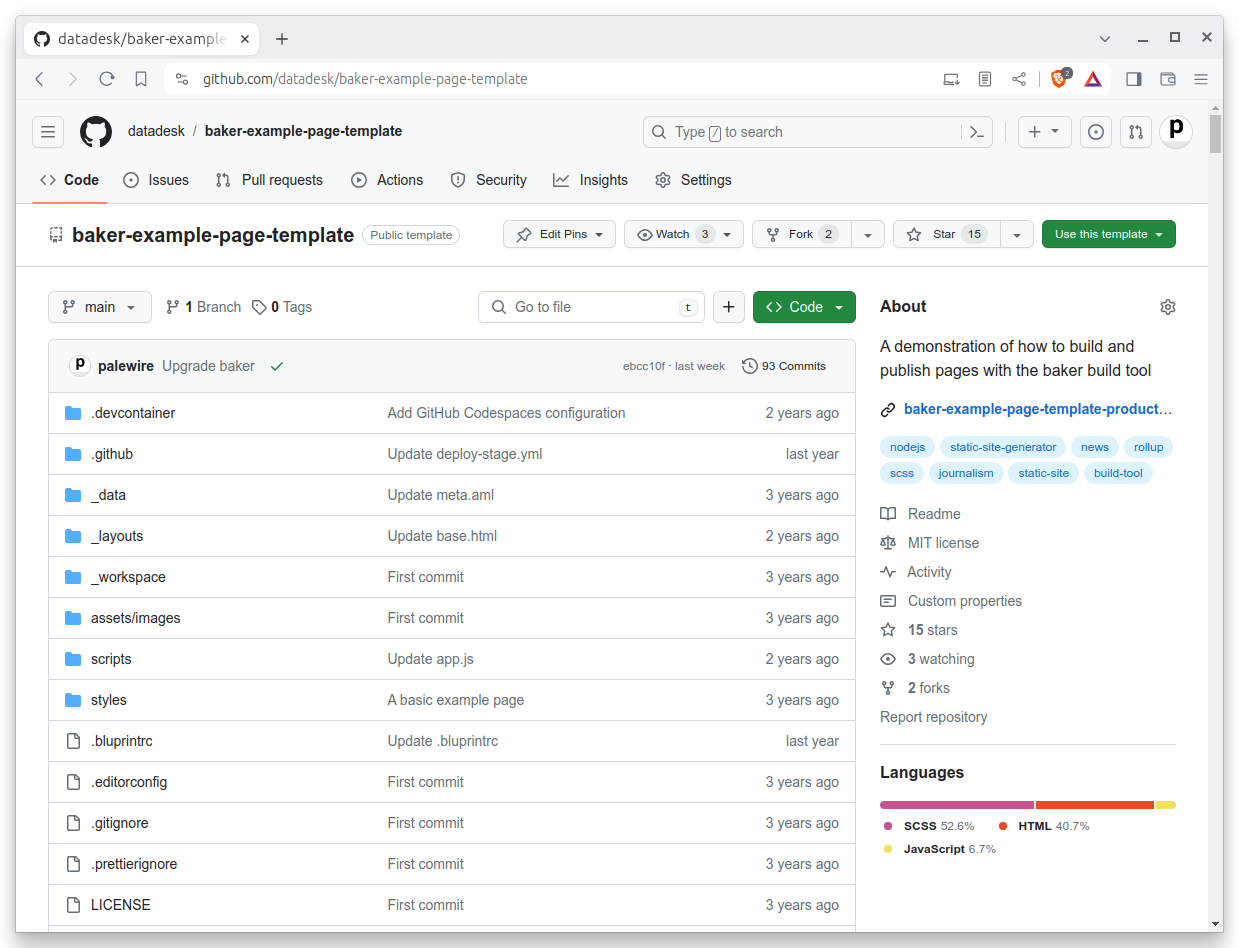Viewport: 1239px width, 948px height.
Task: Open the baker-example-page-template-production link
Action: (x=1038, y=409)
